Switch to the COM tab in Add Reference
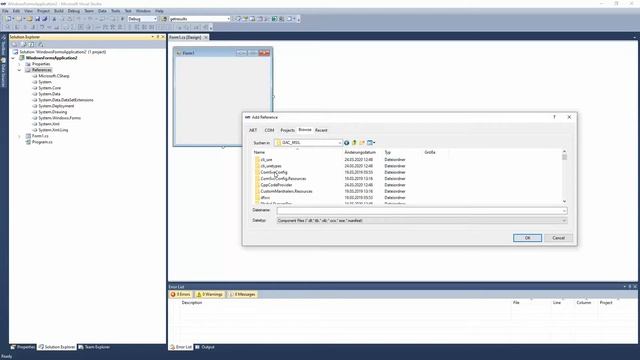640x360 pixels. [x=269, y=130]
